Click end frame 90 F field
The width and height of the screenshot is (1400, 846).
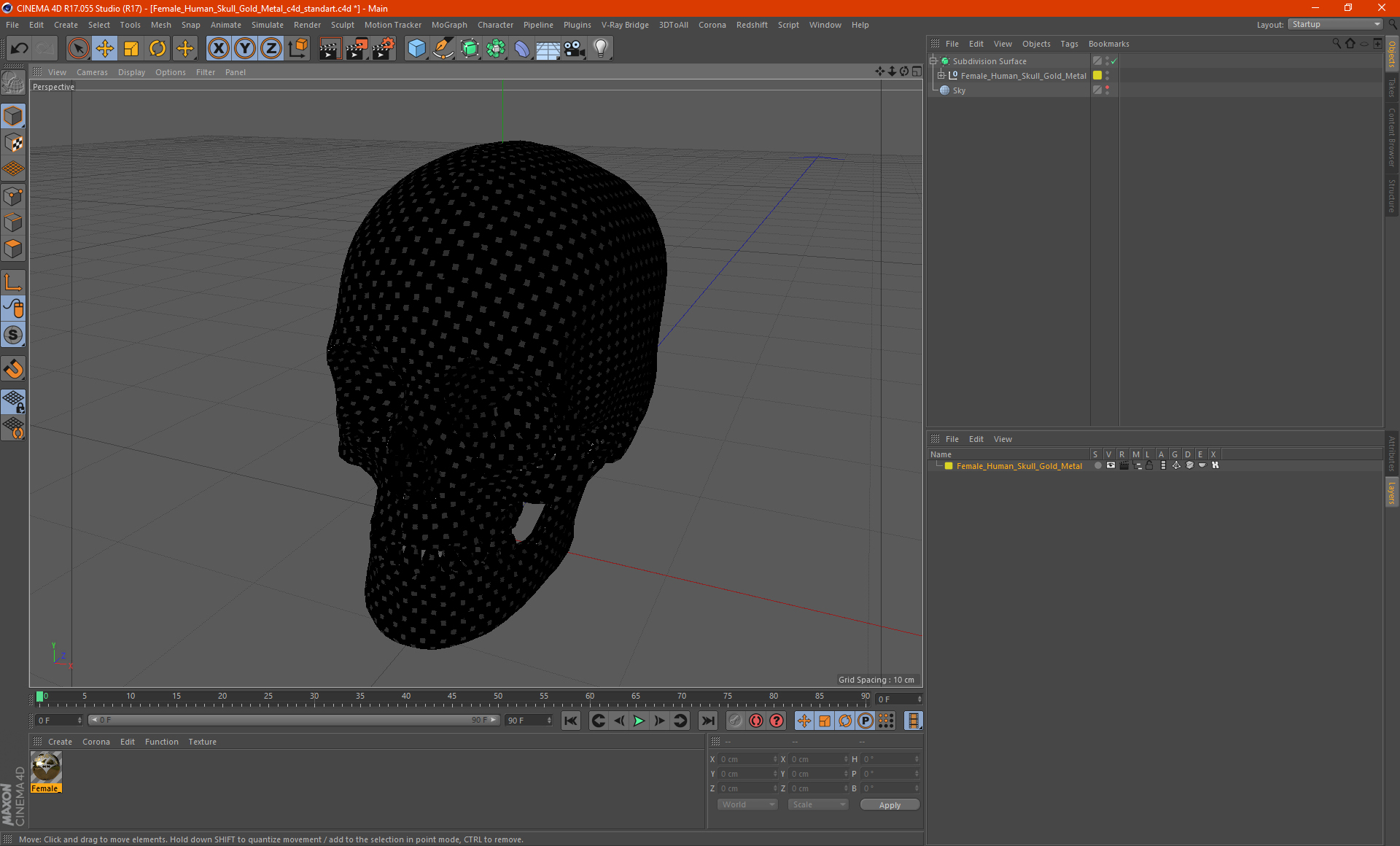tap(529, 721)
